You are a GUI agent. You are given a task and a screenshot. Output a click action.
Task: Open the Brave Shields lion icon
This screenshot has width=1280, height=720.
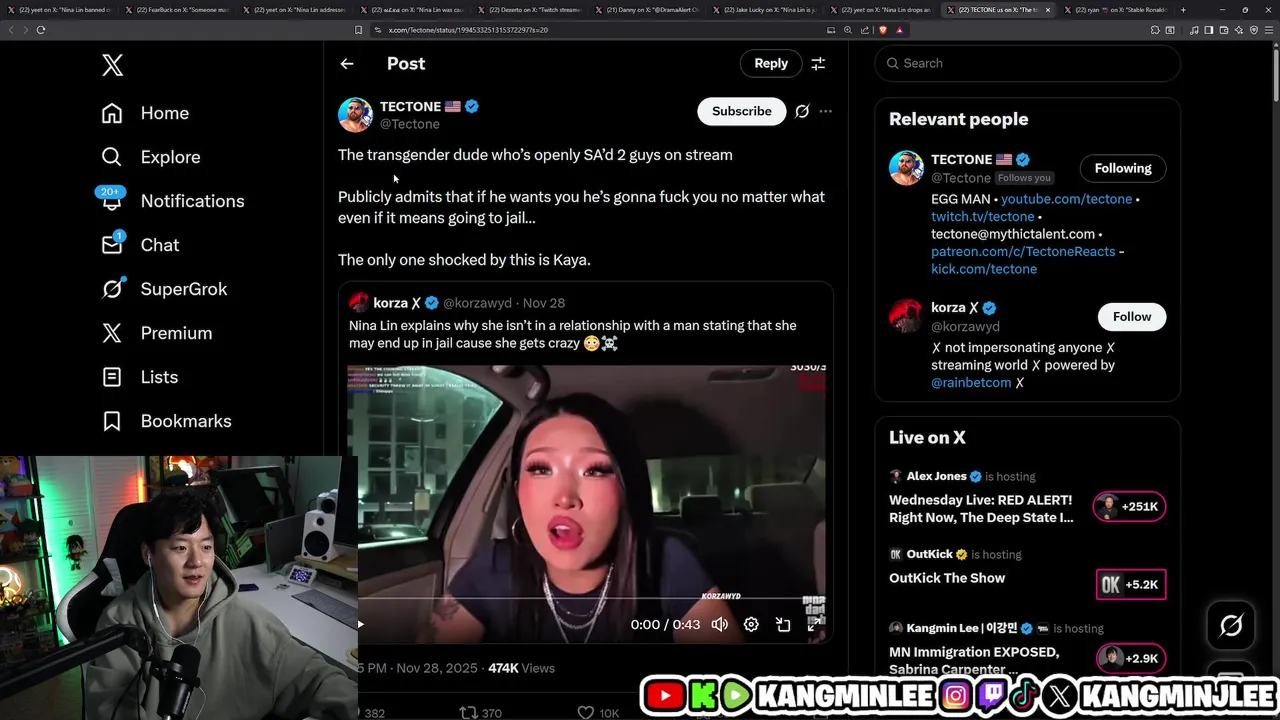[x=883, y=30]
